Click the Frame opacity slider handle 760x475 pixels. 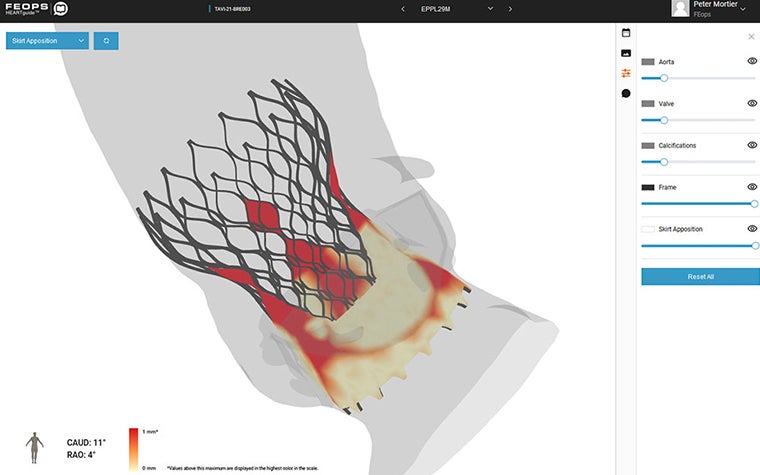pos(754,204)
